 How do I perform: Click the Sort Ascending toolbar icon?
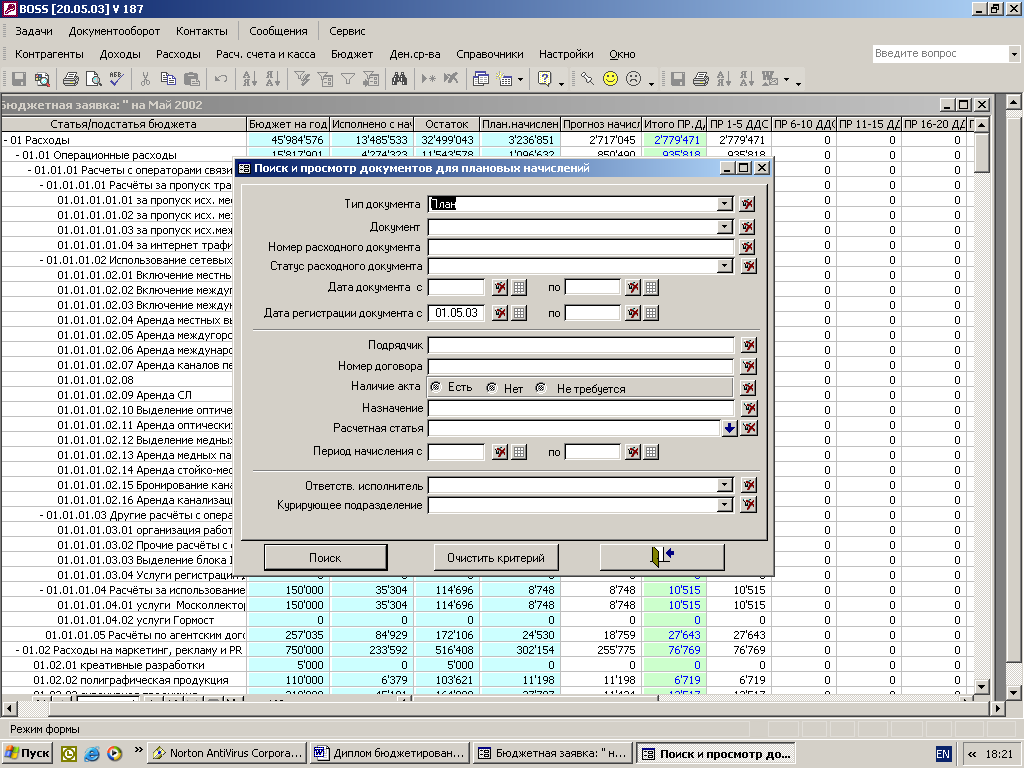point(249,79)
